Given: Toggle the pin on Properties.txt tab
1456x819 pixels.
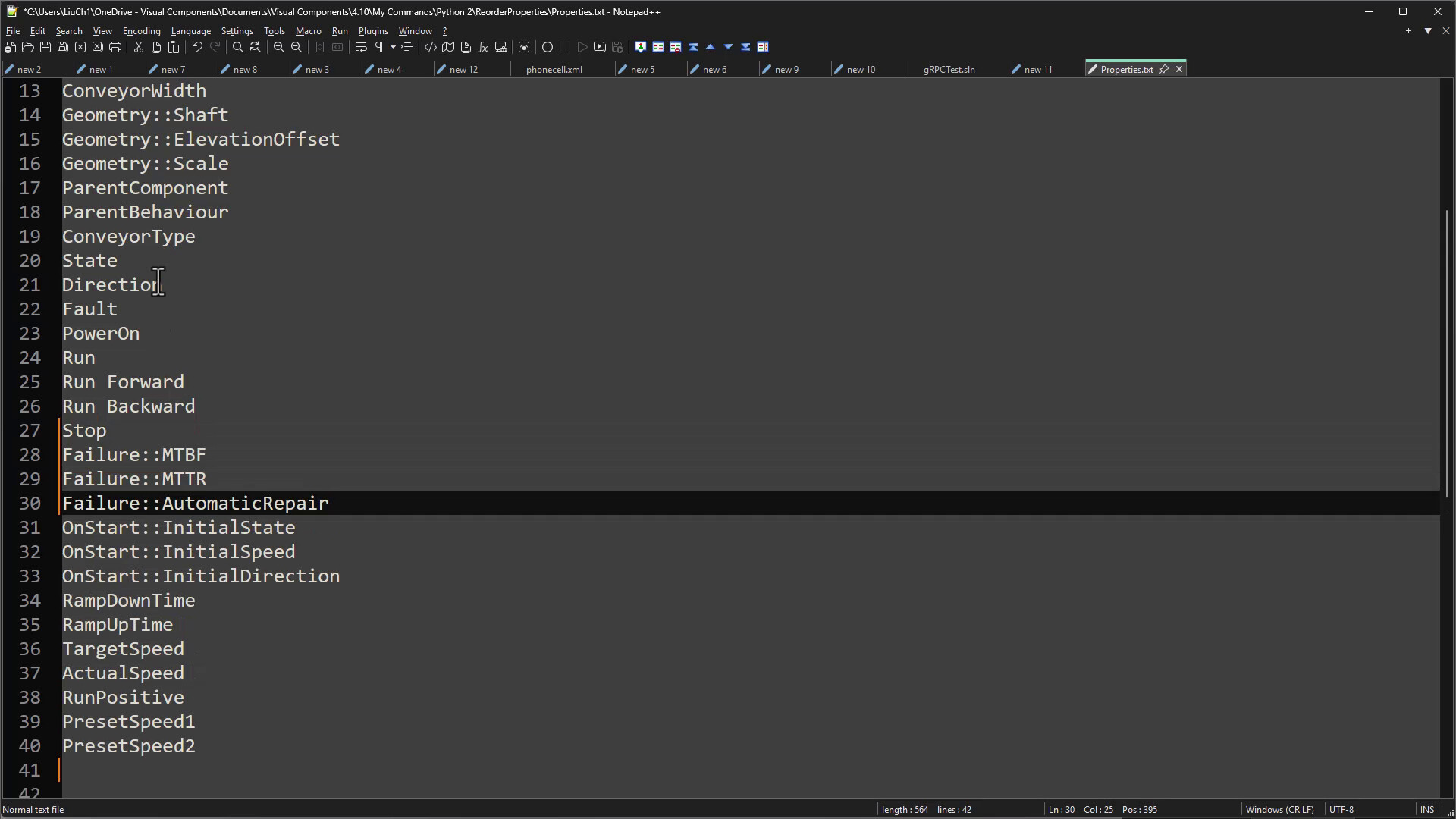Looking at the screenshot, I should 1164,69.
